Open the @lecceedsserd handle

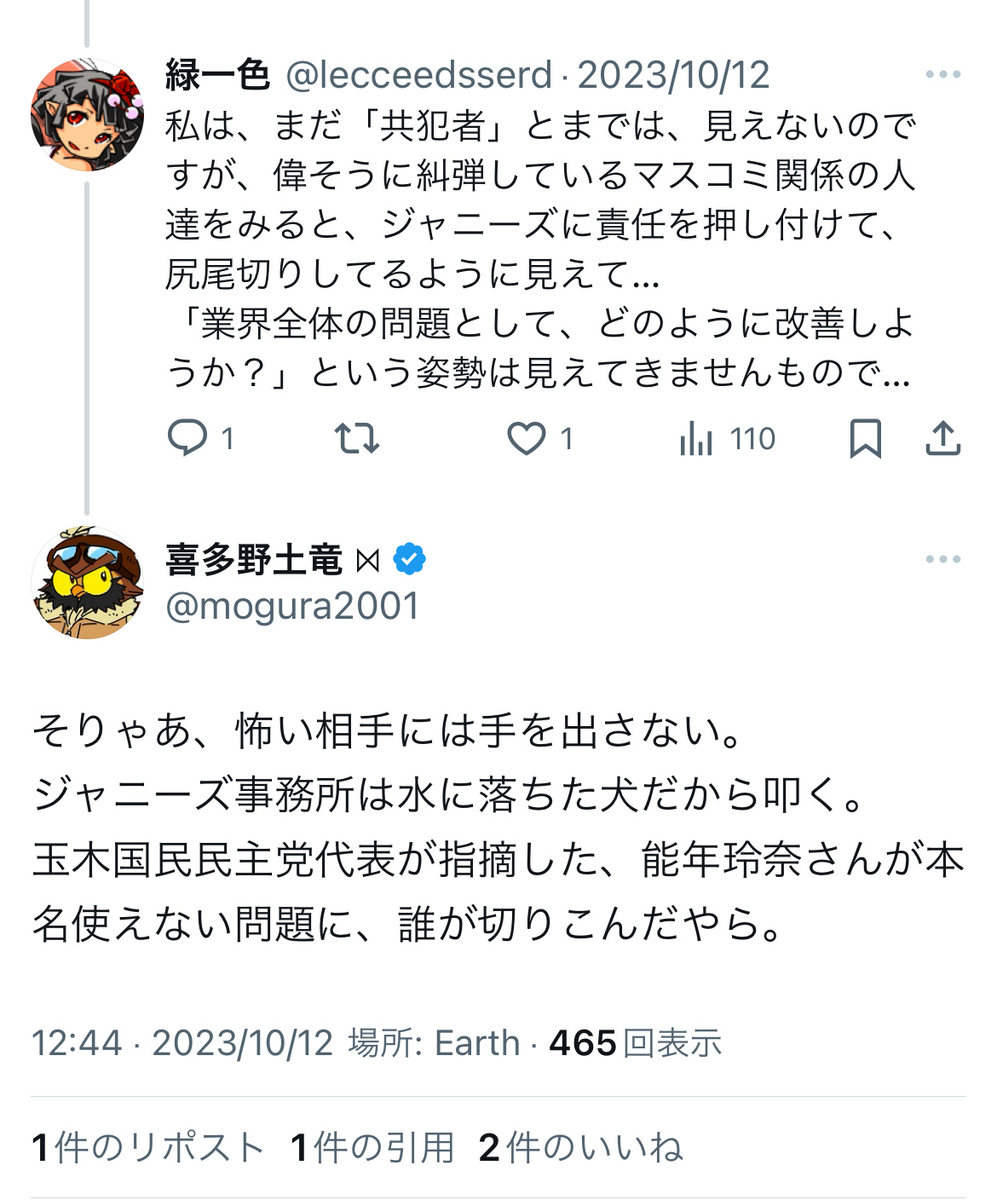coord(419,75)
